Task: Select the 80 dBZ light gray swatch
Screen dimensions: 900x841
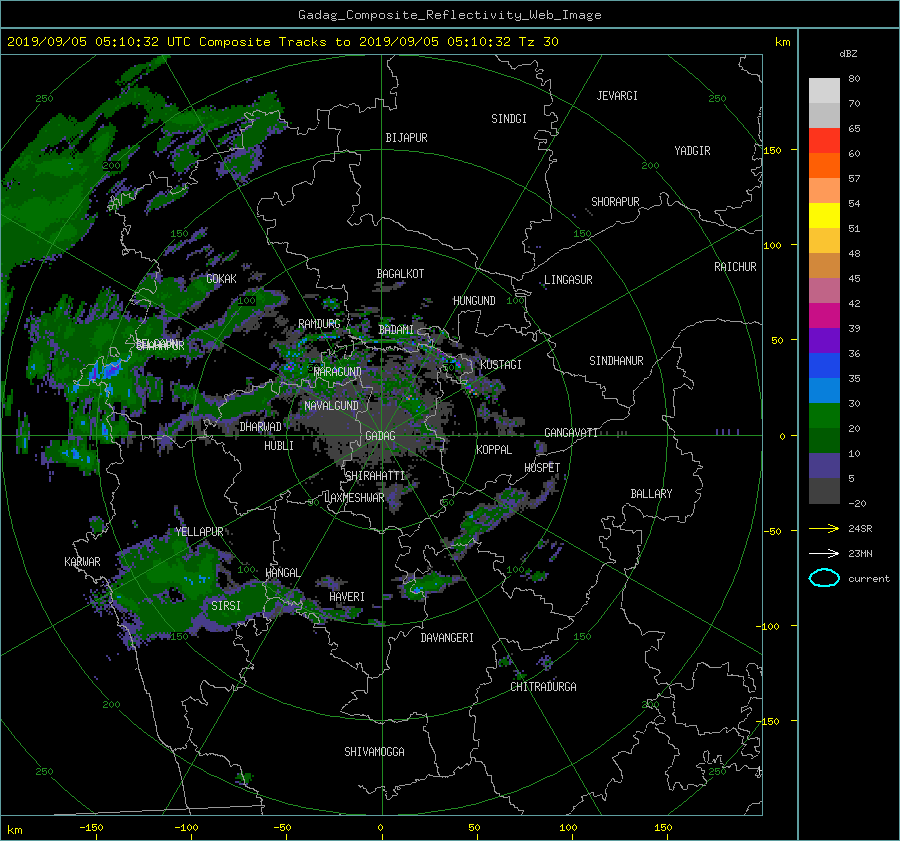Action: point(824,91)
